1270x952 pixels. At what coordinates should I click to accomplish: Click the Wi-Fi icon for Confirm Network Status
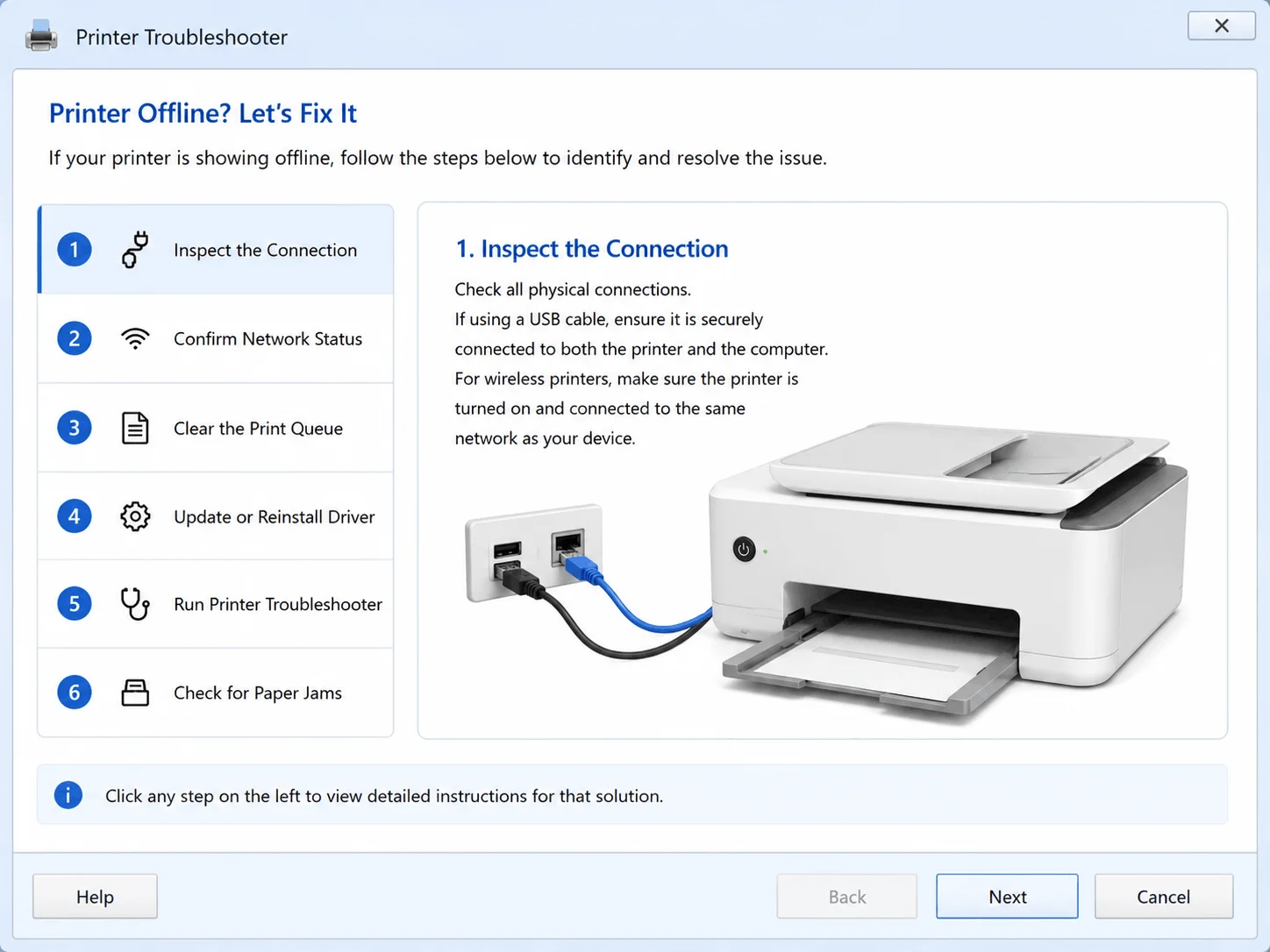tap(135, 338)
